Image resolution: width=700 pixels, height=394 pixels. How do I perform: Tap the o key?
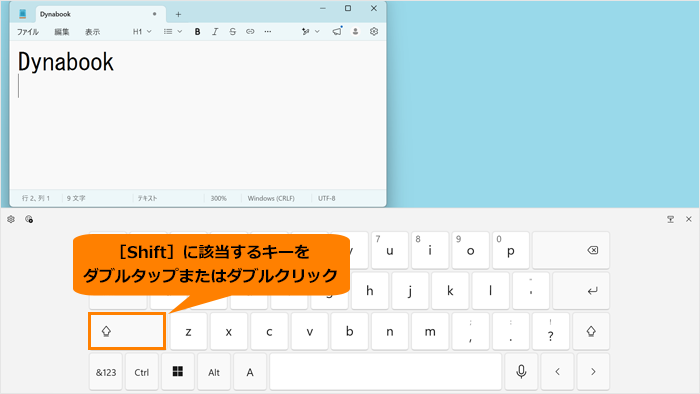(471, 250)
